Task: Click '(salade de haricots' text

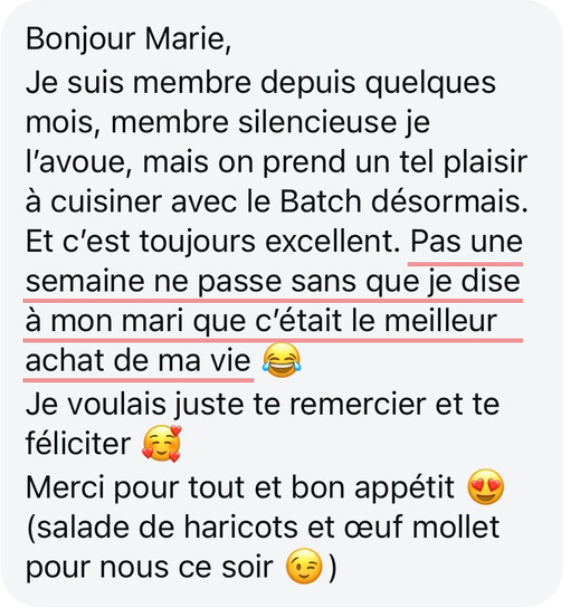Action: coord(162,528)
